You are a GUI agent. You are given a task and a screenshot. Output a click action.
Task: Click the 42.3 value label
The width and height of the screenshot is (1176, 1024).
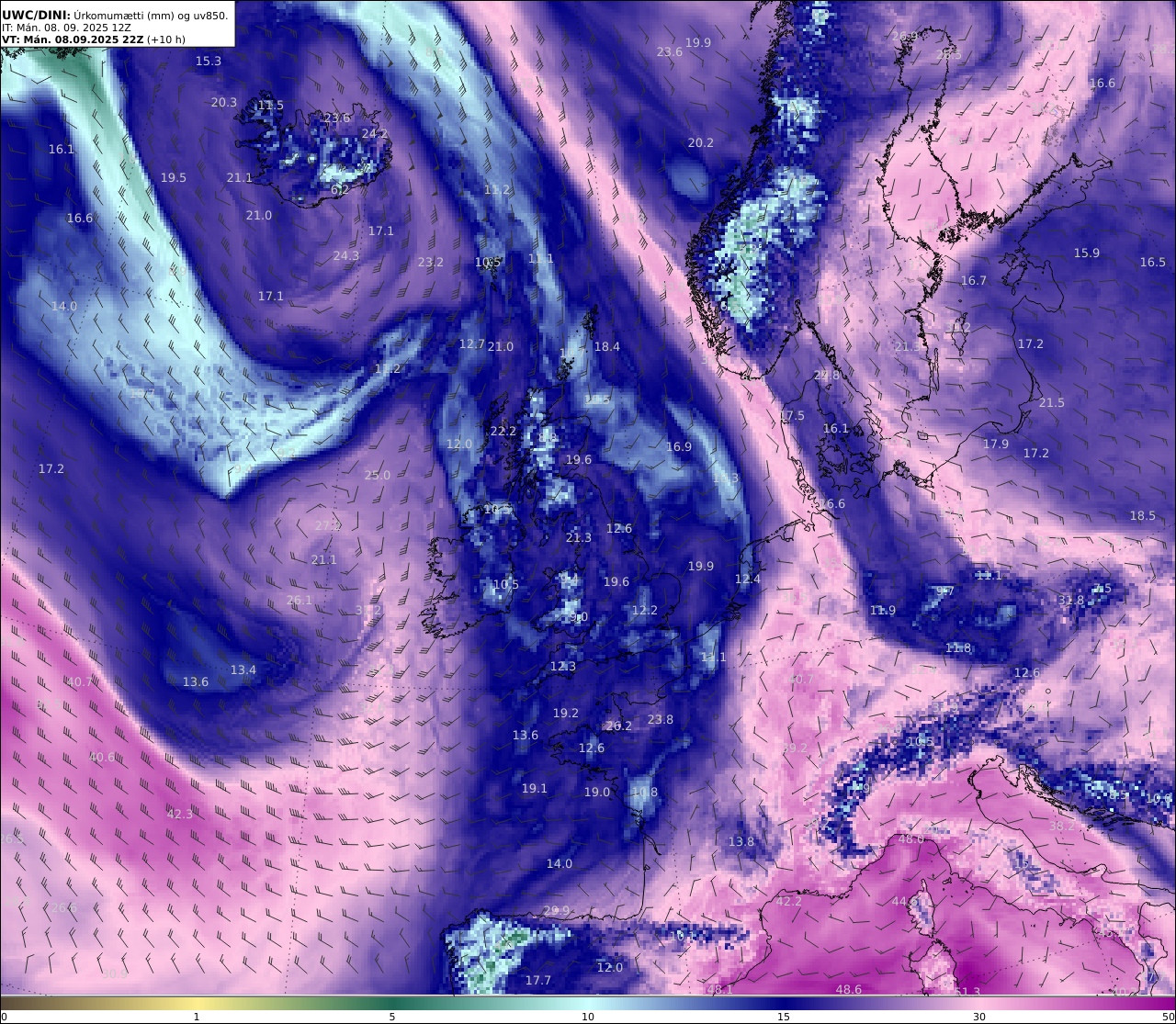[x=180, y=815]
